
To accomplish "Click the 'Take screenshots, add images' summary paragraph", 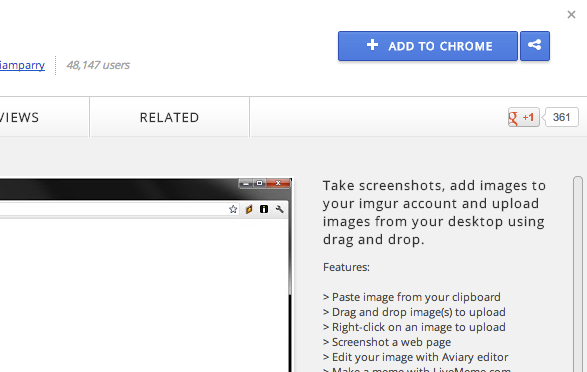I will [x=434, y=213].
